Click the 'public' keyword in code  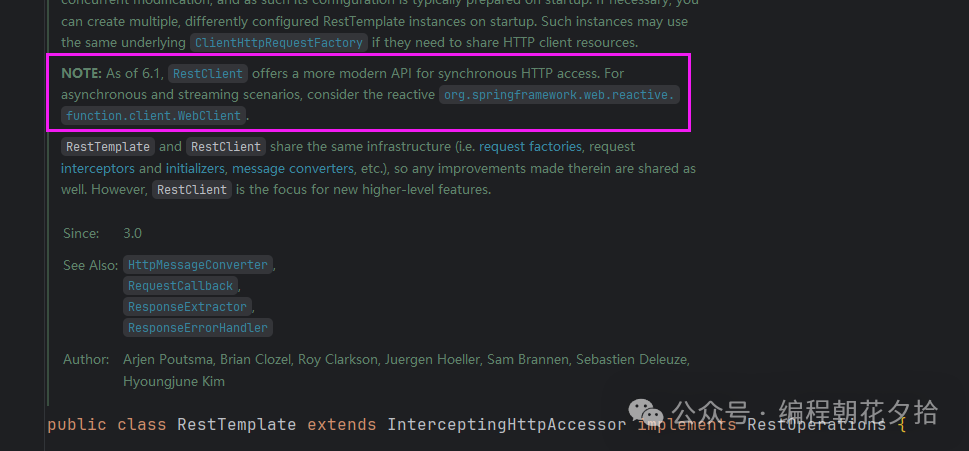click(77, 425)
